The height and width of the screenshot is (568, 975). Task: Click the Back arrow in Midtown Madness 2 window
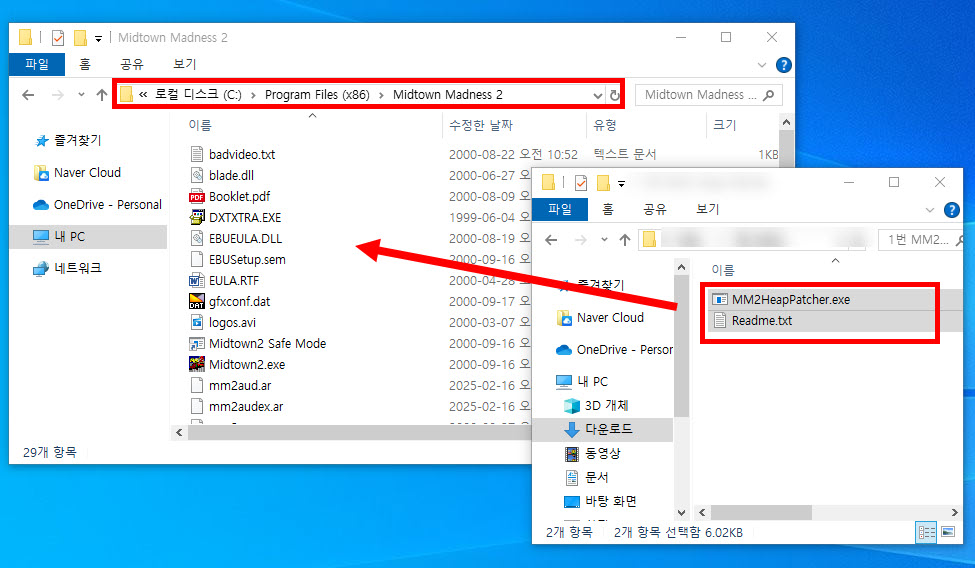pyautogui.click(x=28, y=95)
